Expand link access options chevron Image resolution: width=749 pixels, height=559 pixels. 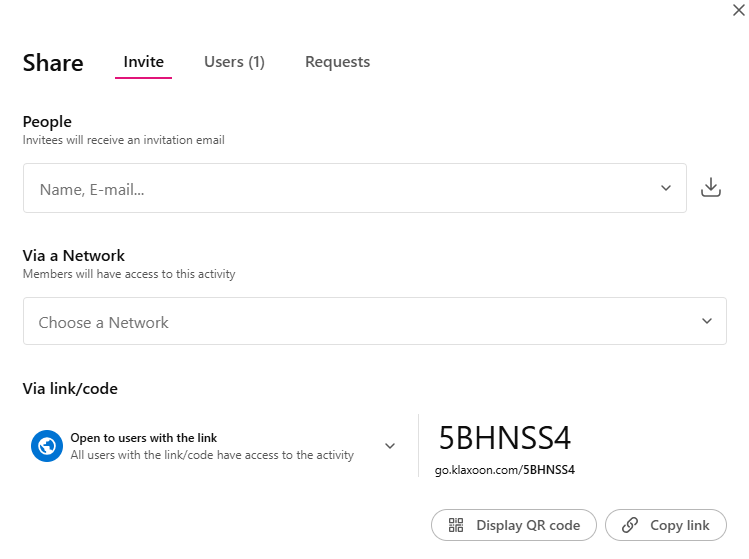click(x=390, y=446)
